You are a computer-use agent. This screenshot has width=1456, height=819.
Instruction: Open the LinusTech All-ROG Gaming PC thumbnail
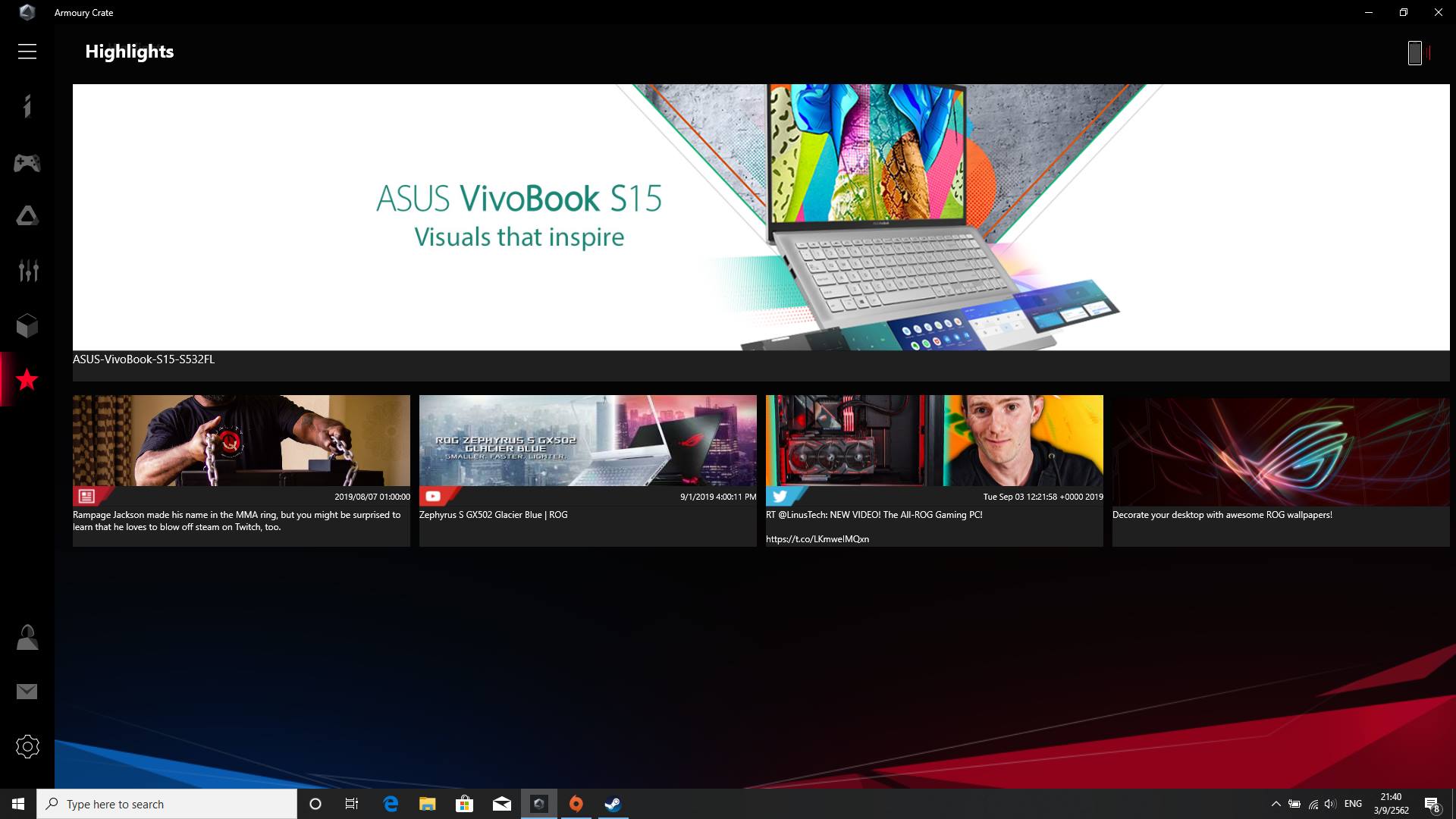934,441
